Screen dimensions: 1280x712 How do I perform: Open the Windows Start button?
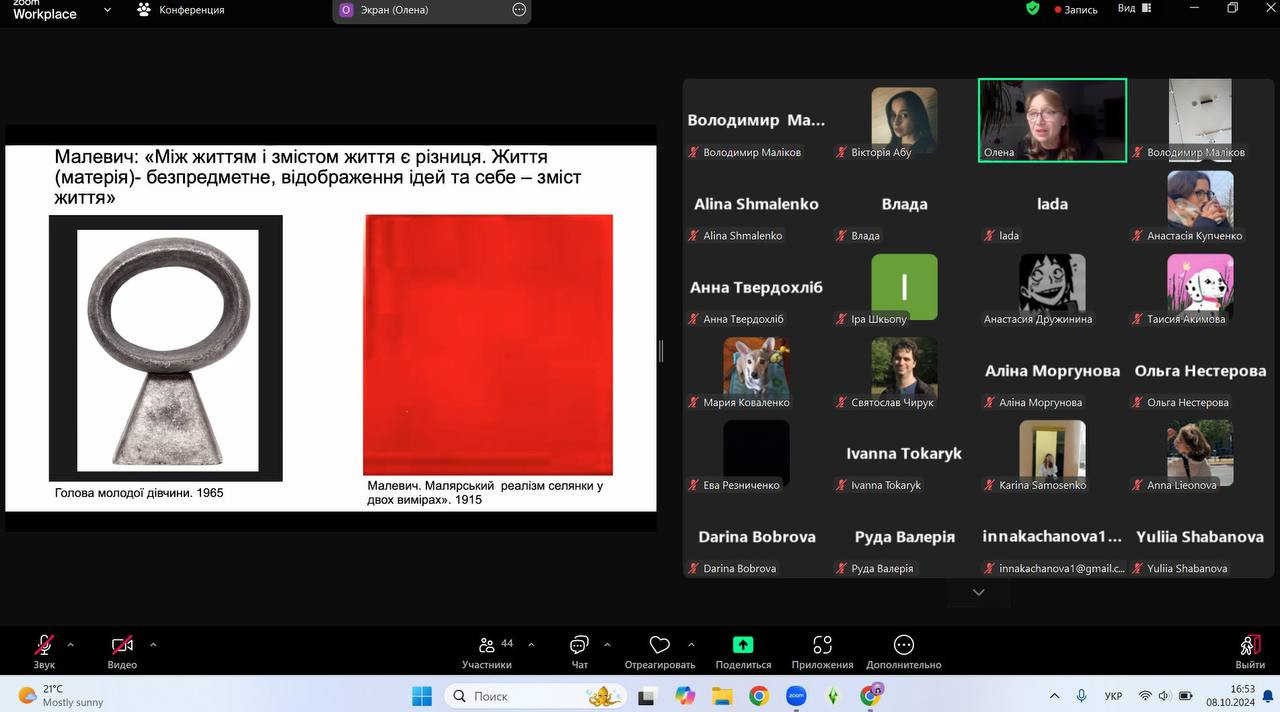422,695
